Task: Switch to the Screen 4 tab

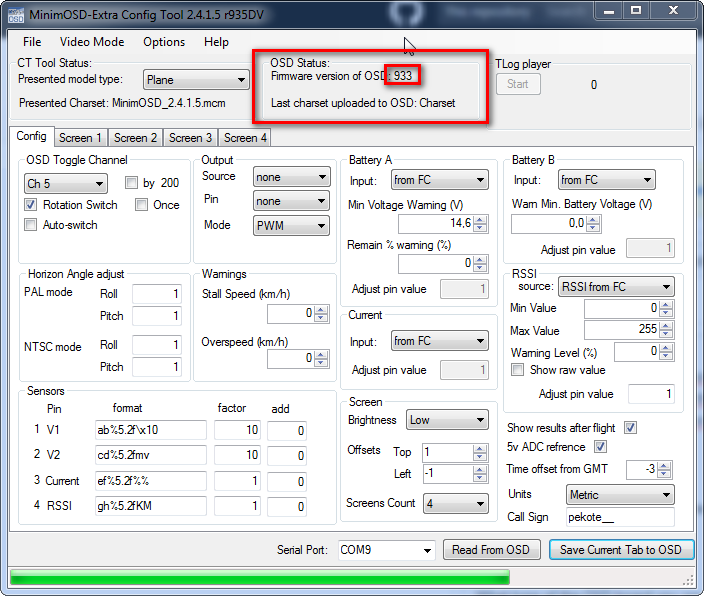Action: (x=245, y=138)
